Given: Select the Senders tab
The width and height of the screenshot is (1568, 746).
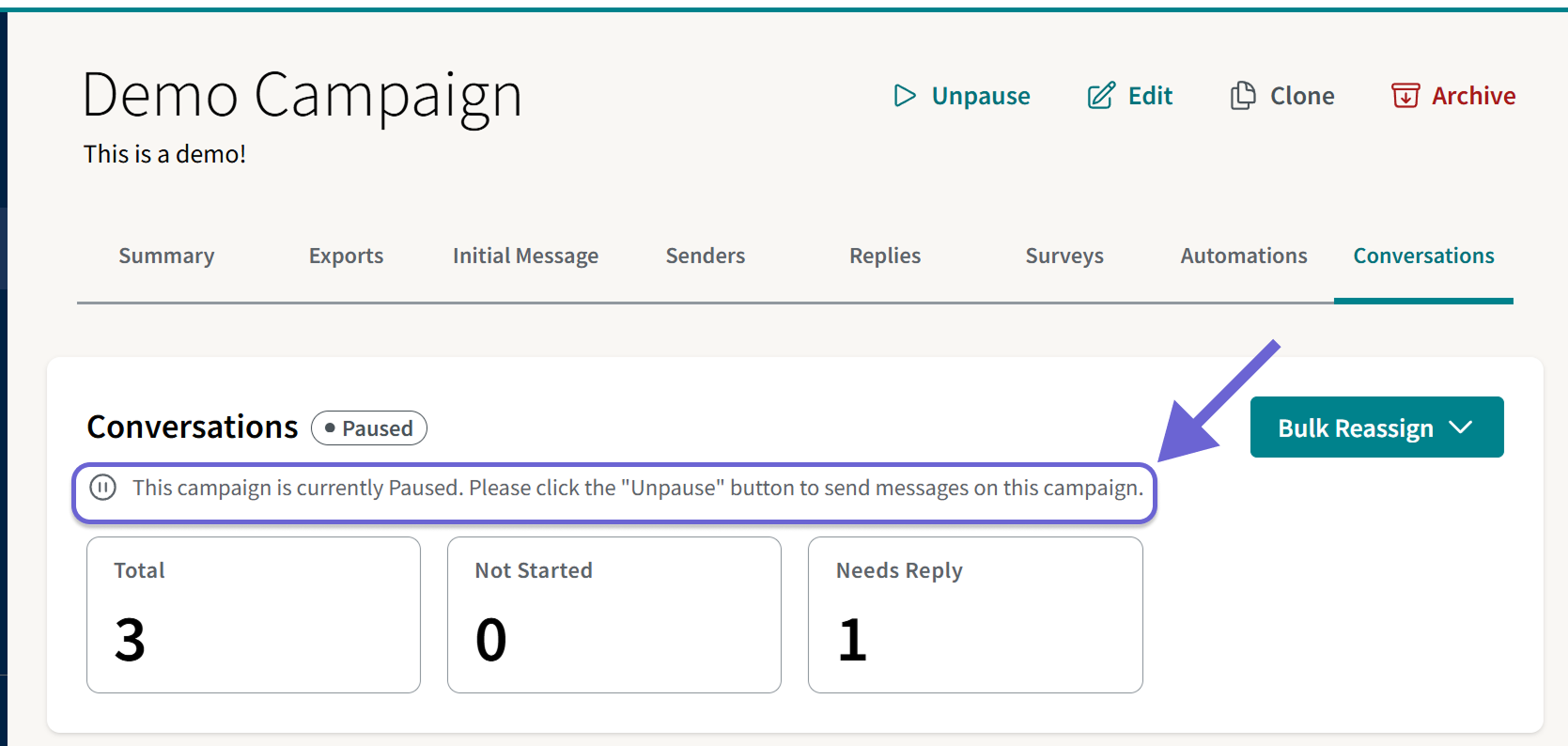Looking at the screenshot, I should (x=706, y=256).
